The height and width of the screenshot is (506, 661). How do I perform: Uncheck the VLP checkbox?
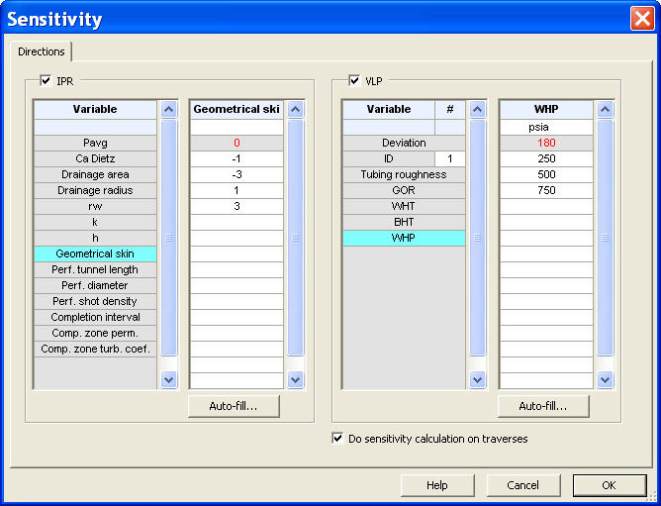click(355, 80)
